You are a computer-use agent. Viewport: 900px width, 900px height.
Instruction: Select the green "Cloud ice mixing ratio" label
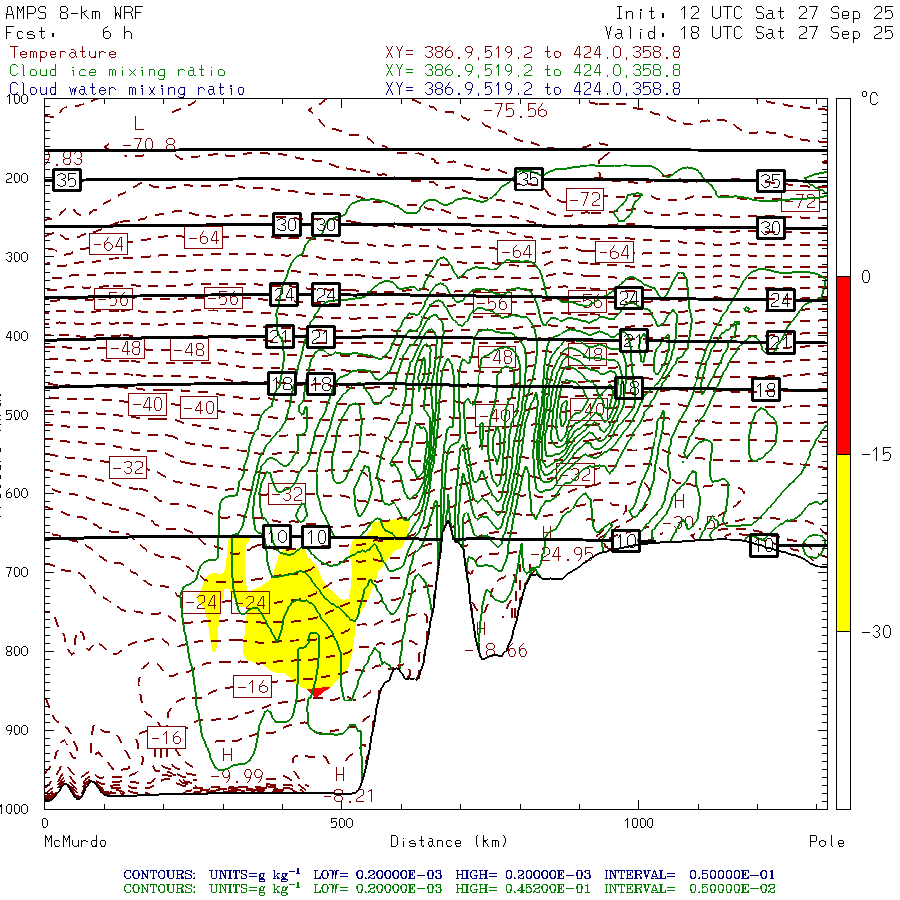click(x=118, y=71)
